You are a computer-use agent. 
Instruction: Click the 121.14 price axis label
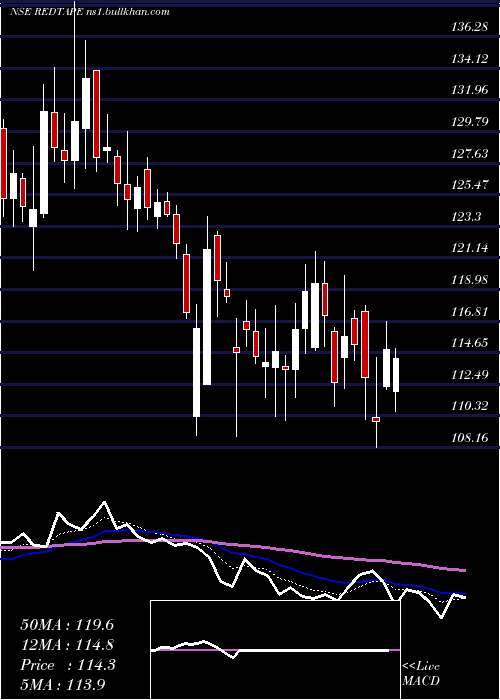[x=469, y=248]
